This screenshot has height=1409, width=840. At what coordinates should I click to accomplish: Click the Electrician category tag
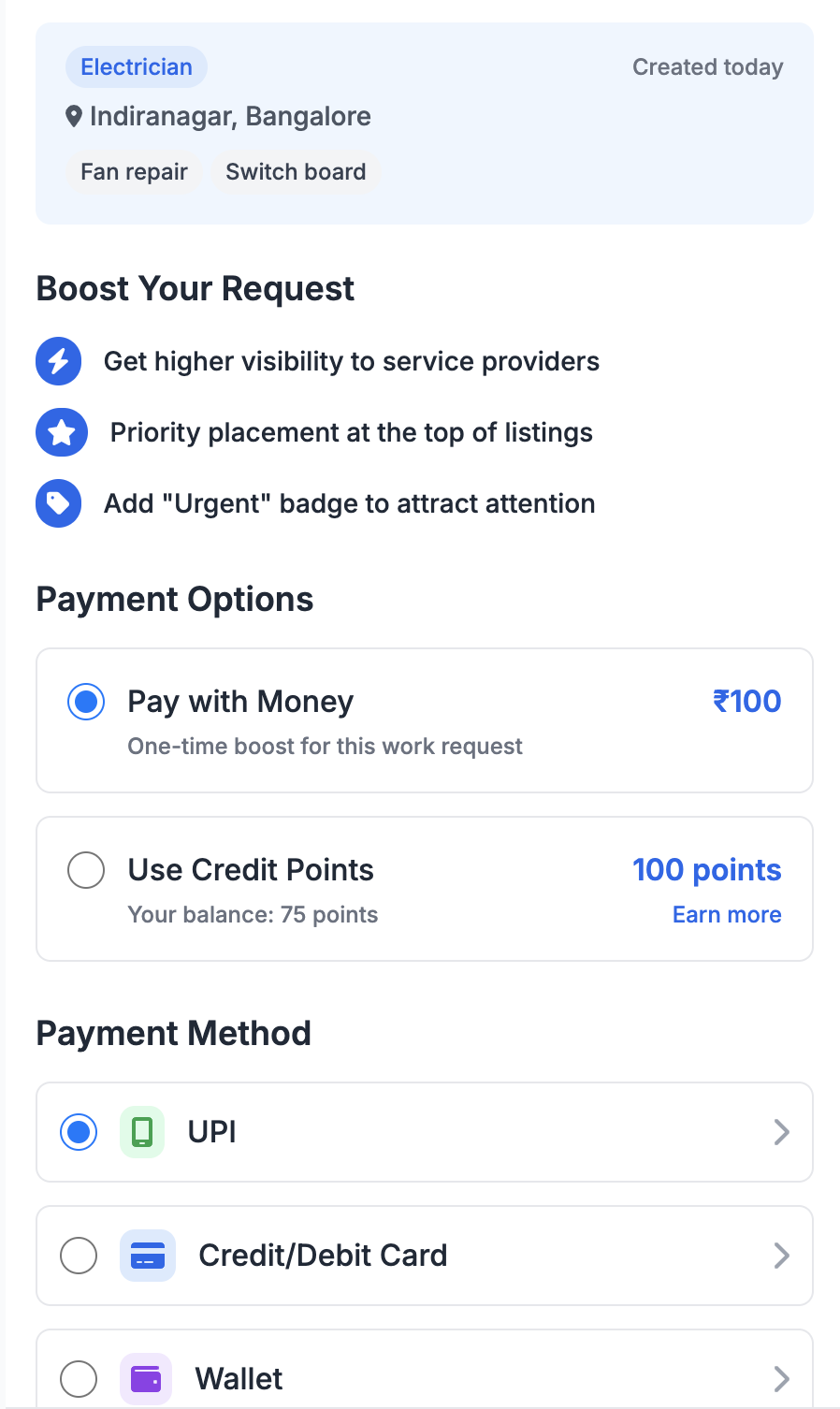[x=137, y=67]
